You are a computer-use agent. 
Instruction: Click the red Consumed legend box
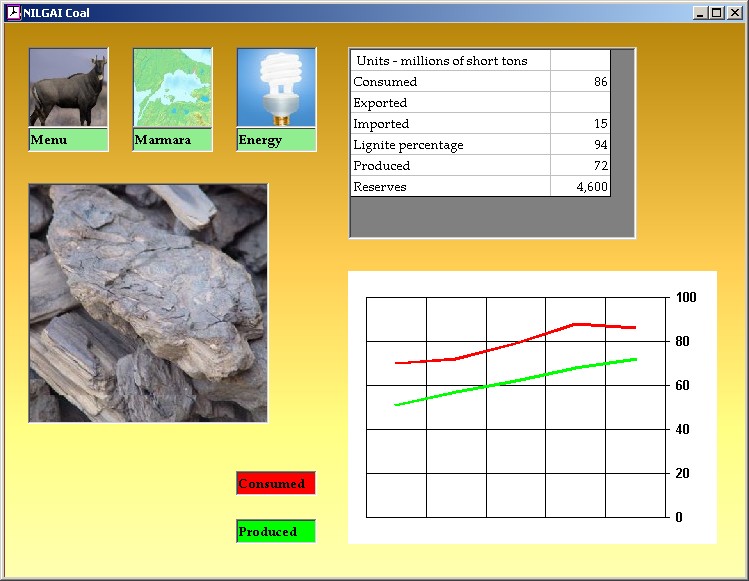(276, 484)
